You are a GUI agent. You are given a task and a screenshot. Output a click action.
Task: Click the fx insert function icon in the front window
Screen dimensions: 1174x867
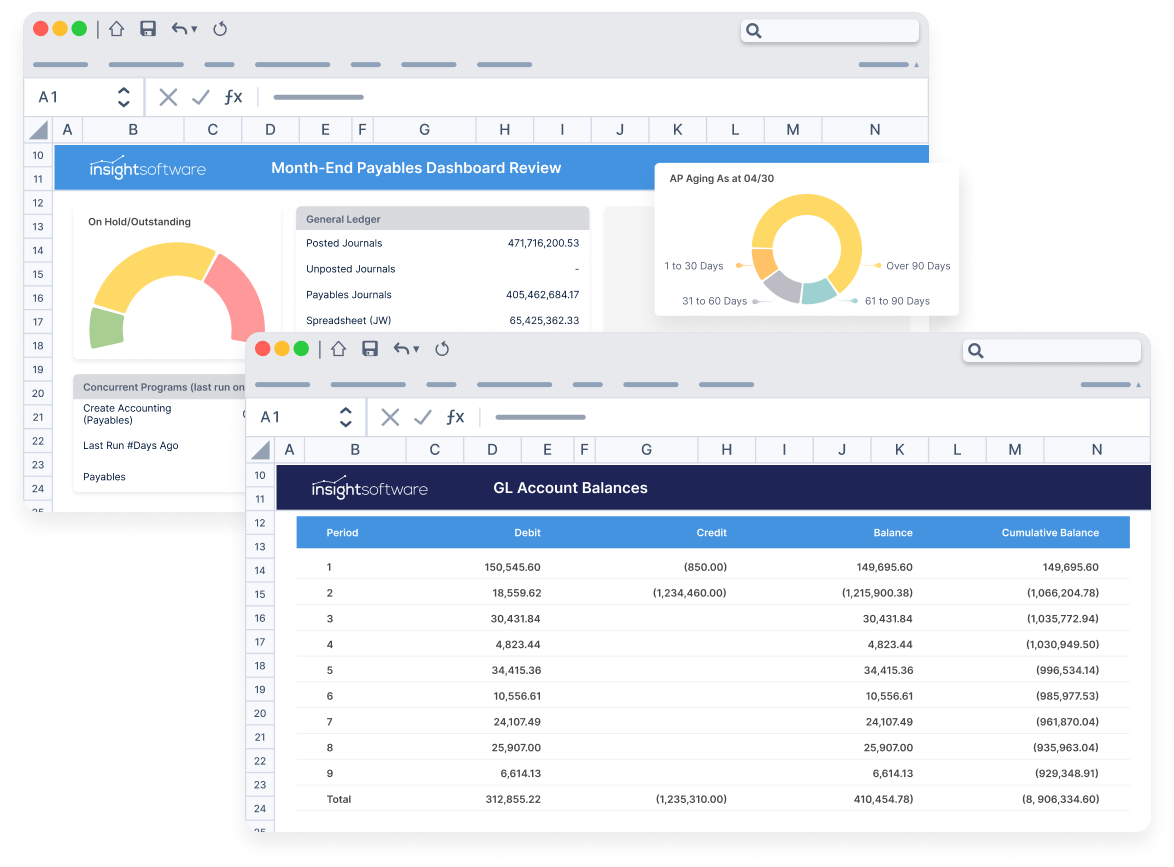455,417
